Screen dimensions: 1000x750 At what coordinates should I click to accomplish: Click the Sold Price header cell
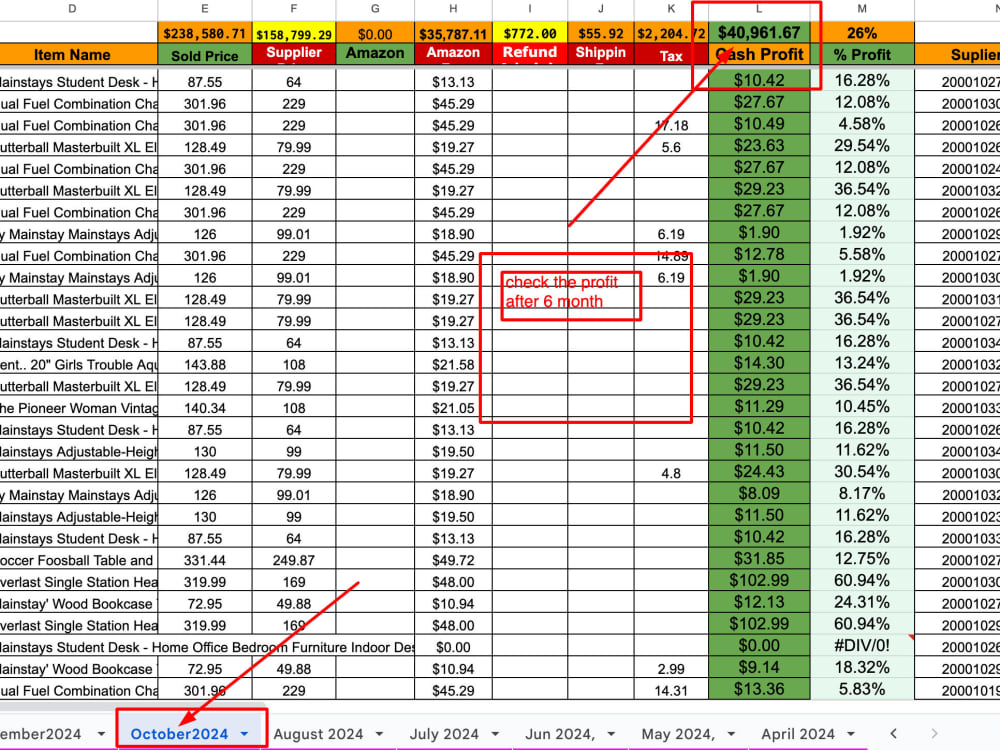[x=205, y=55]
